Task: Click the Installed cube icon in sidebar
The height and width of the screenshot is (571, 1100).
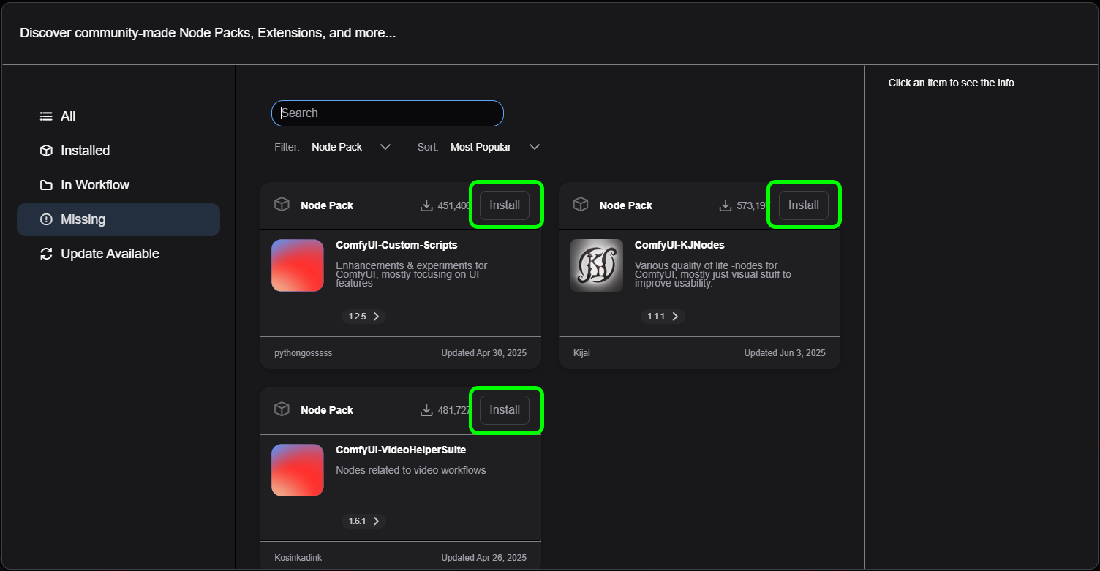Action: coord(46,151)
